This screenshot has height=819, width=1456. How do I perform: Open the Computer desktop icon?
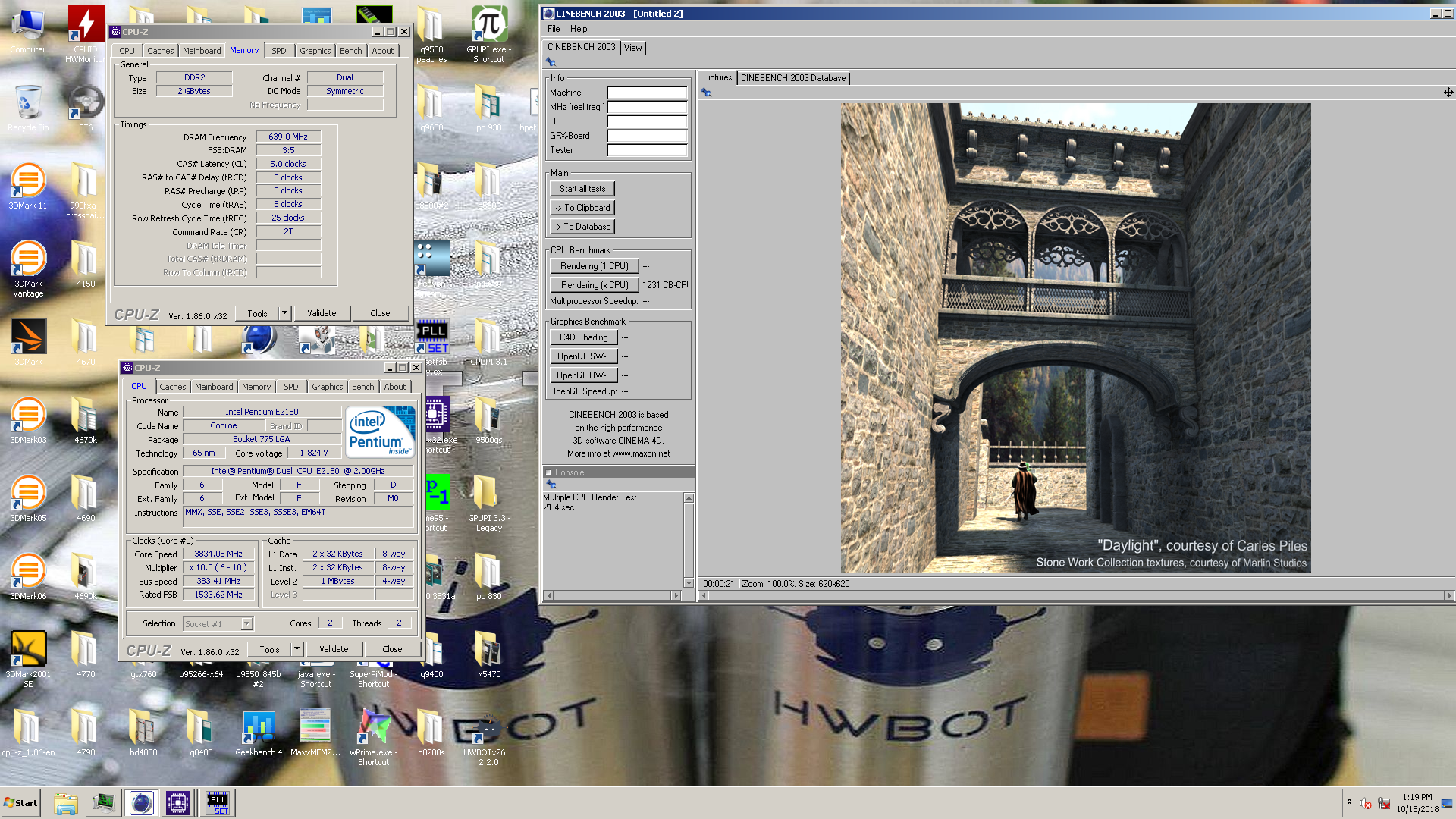[28, 30]
